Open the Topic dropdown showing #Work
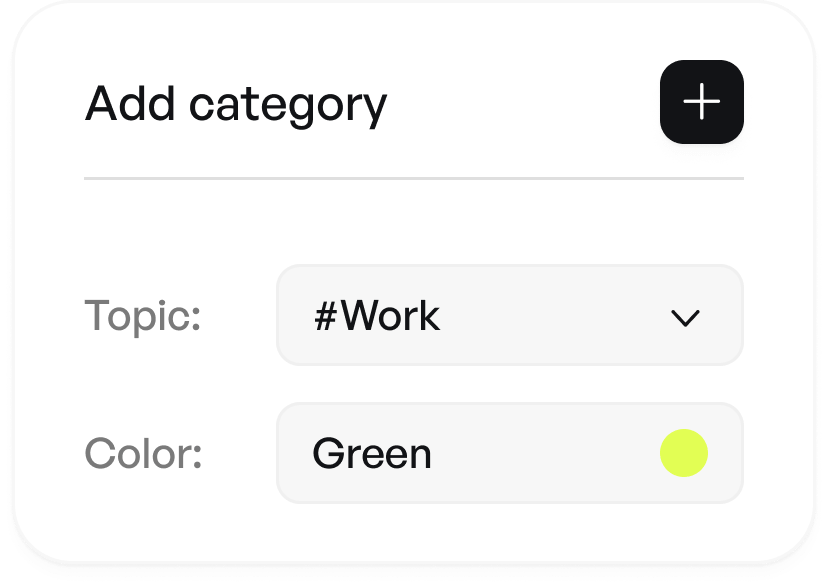This screenshot has height=588, width=828. pyautogui.click(x=509, y=316)
